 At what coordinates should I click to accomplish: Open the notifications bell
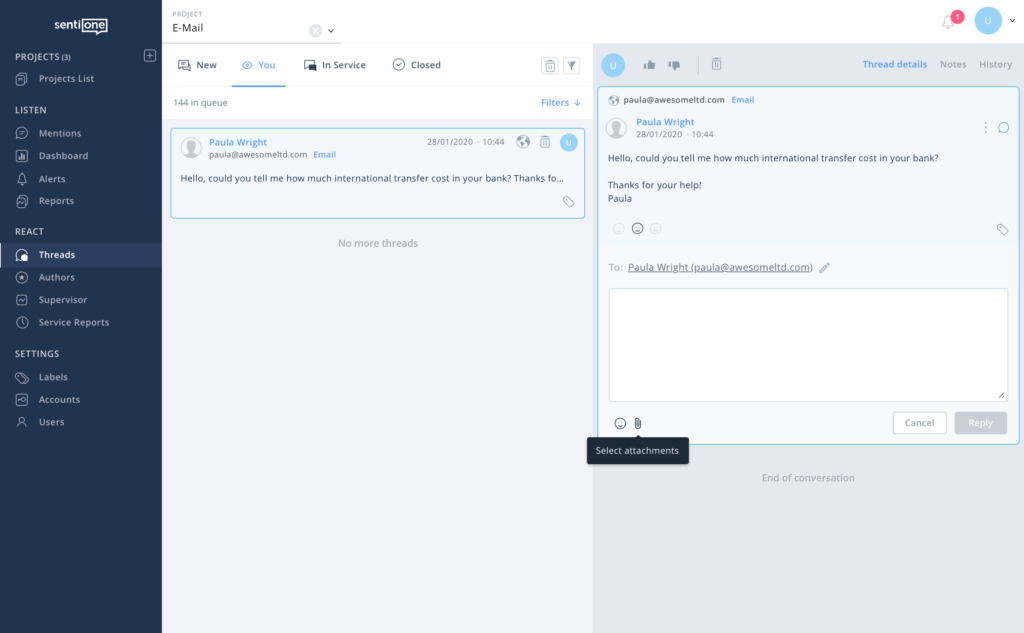946,20
